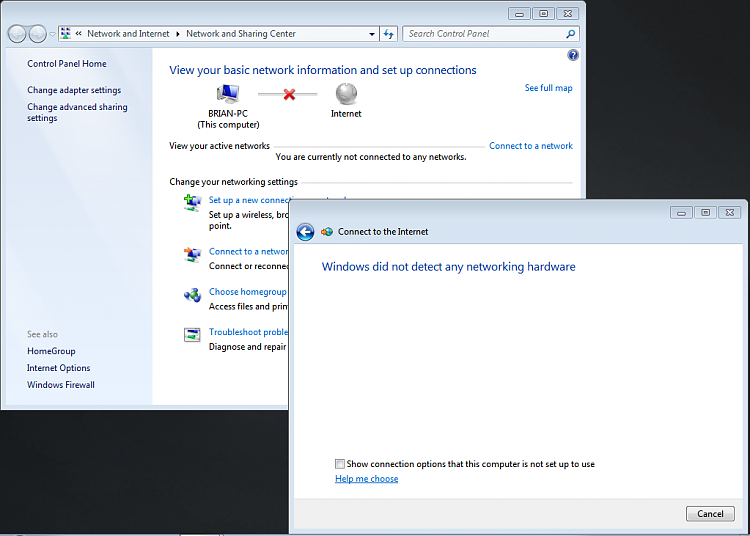The width and height of the screenshot is (750, 536).
Task: Close the Connect to the Internet window
Action: point(729,213)
